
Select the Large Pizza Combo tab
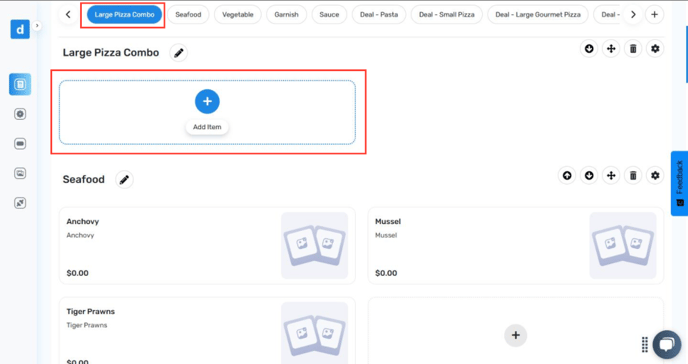125,14
